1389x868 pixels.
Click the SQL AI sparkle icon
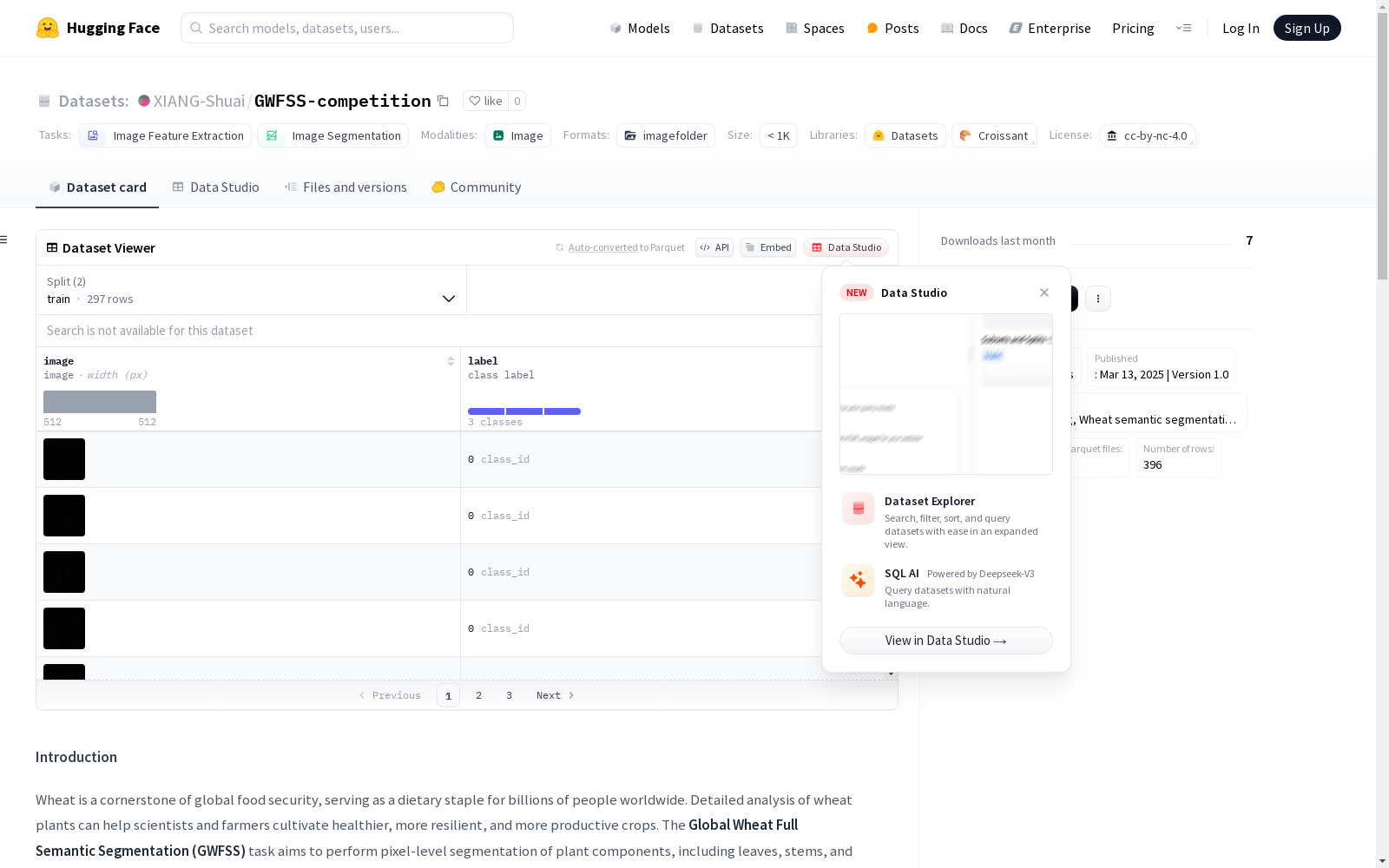859,580
